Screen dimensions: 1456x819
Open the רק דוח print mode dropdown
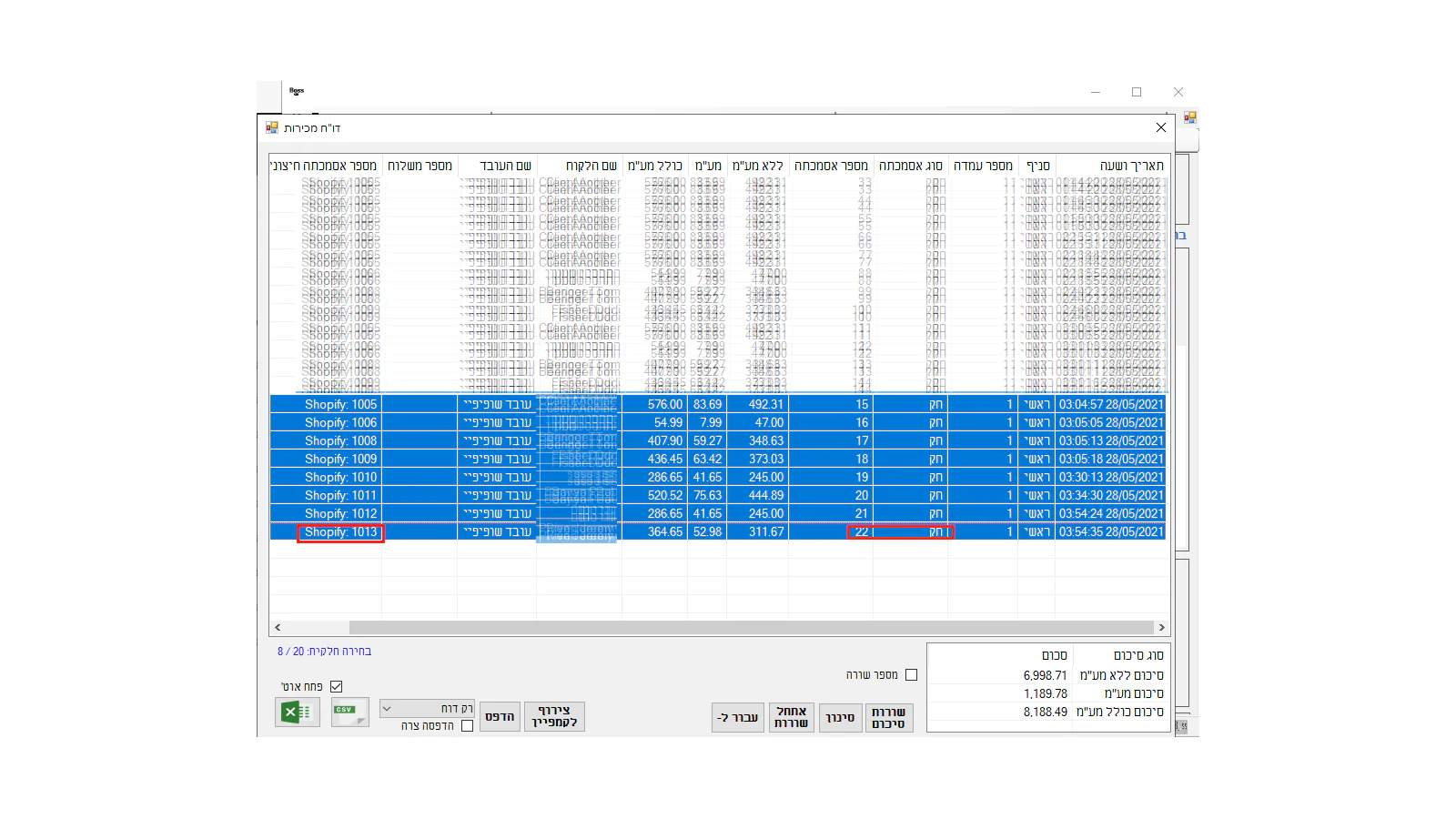[x=427, y=708]
